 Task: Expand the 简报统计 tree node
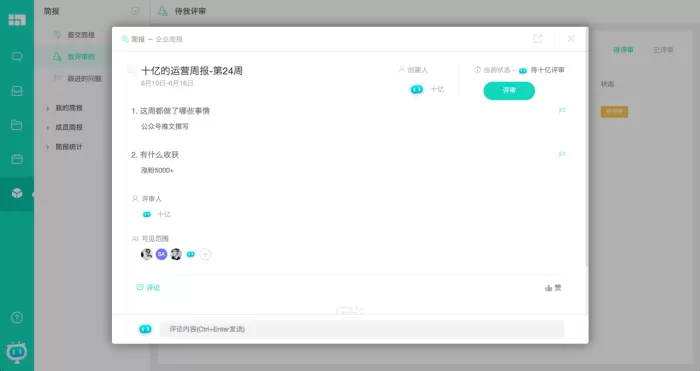pyautogui.click(x=48, y=147)
